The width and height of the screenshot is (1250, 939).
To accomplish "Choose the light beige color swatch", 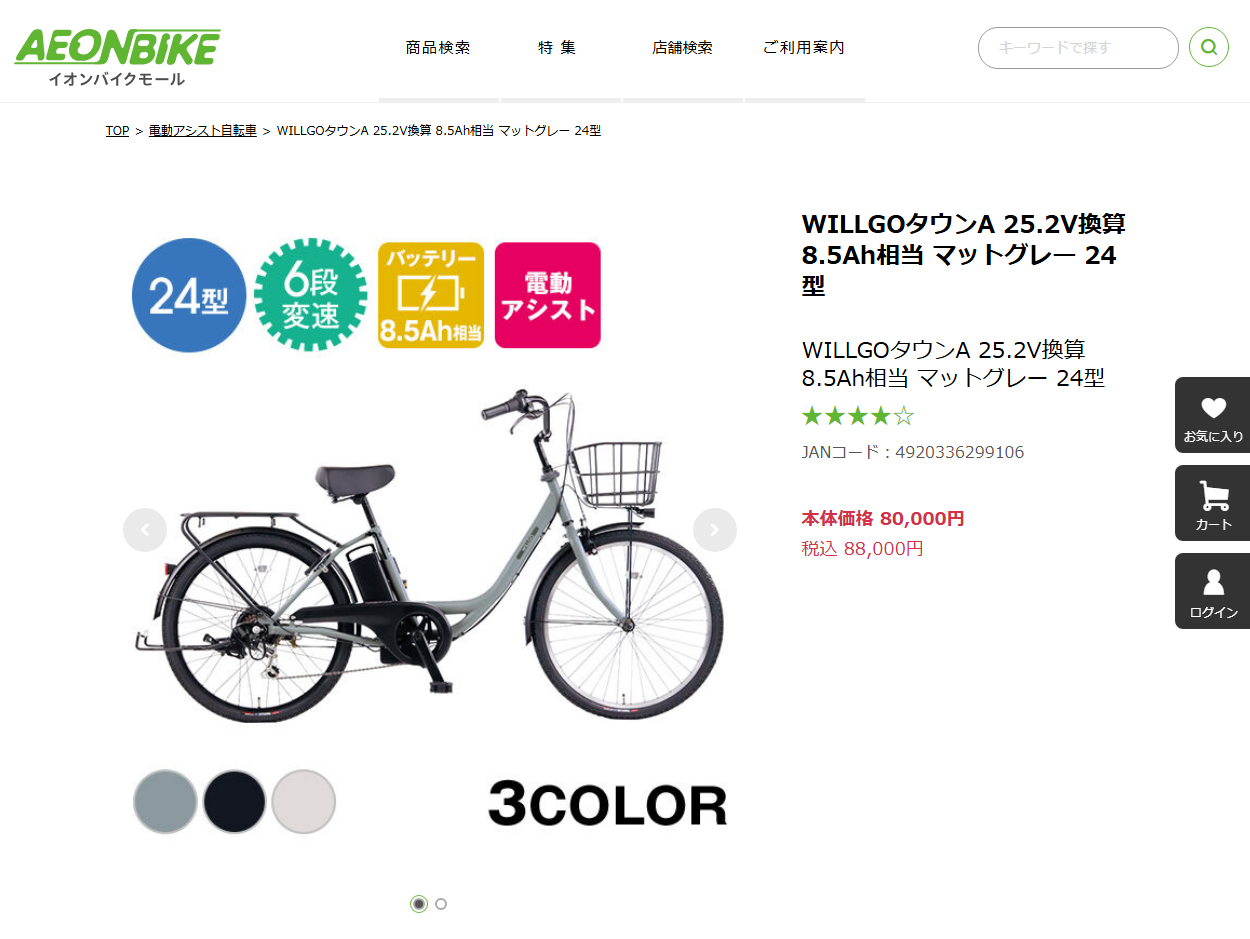I will click(x=303, y=801).
